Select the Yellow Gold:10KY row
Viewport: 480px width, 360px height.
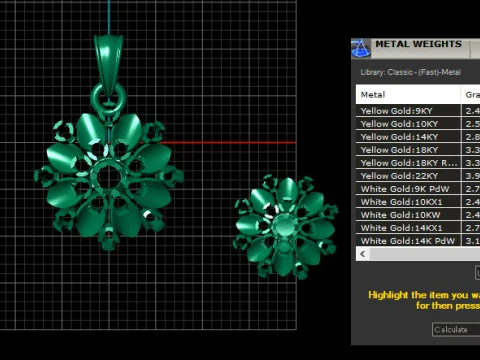tap(418, 124)
